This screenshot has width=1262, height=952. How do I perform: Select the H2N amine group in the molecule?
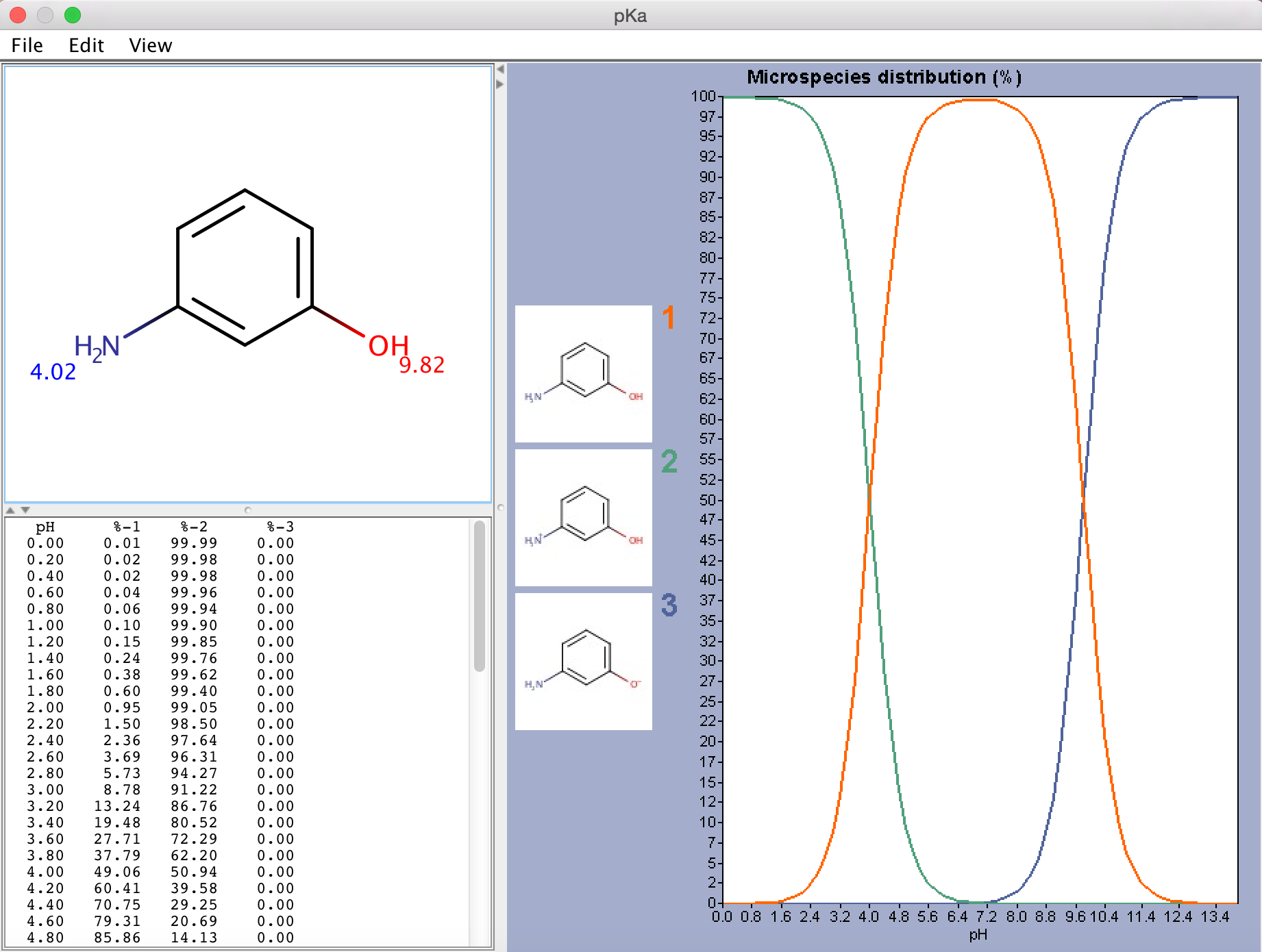pyautogui.click(x=97, y=347)
